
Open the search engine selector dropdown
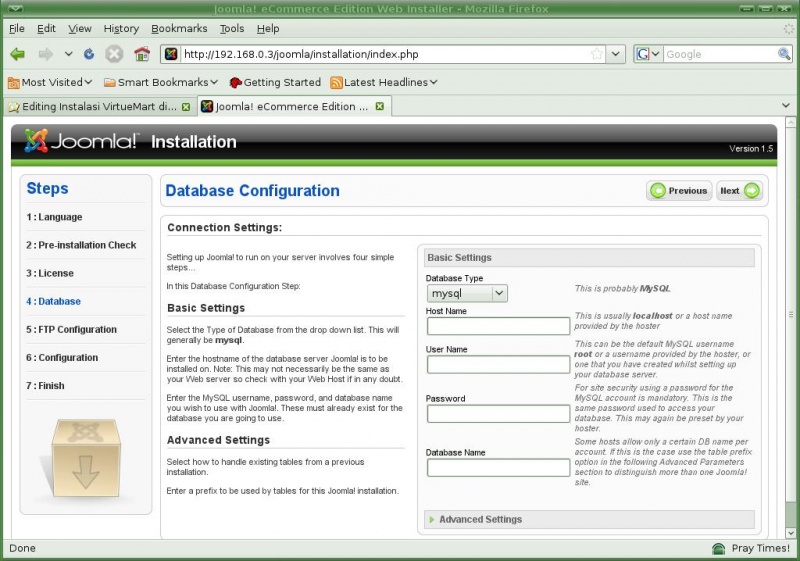(648, 54)
